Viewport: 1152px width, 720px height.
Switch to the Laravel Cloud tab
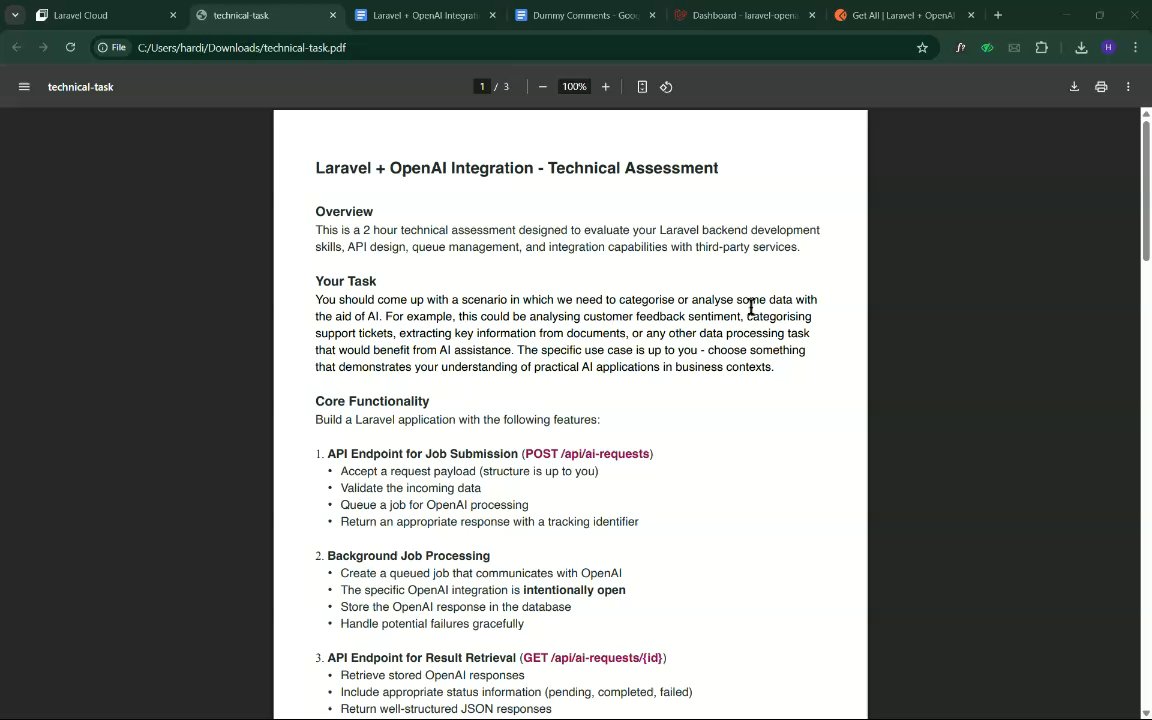pyautogui.click(x=107, y=15)
